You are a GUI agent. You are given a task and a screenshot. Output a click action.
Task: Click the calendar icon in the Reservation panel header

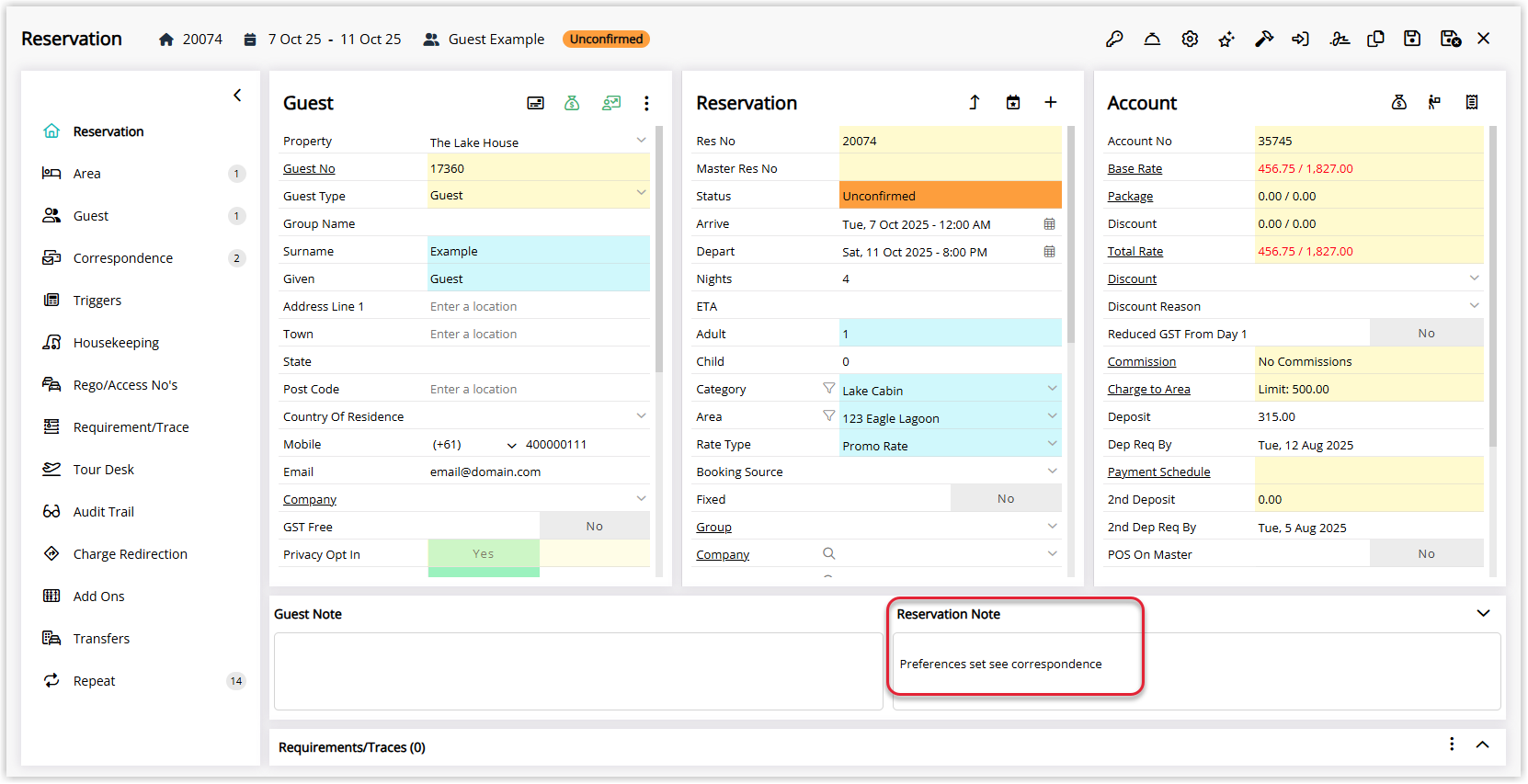(1013, 102)
